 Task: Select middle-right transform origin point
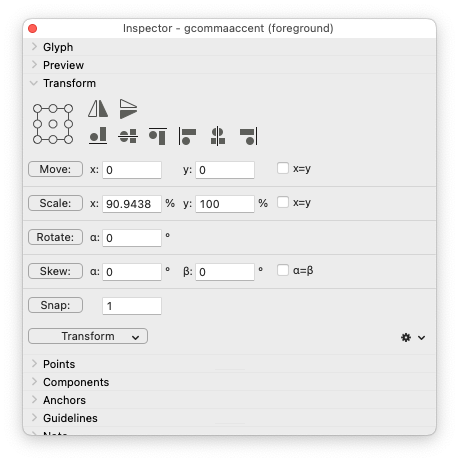(x=68, y=124)
